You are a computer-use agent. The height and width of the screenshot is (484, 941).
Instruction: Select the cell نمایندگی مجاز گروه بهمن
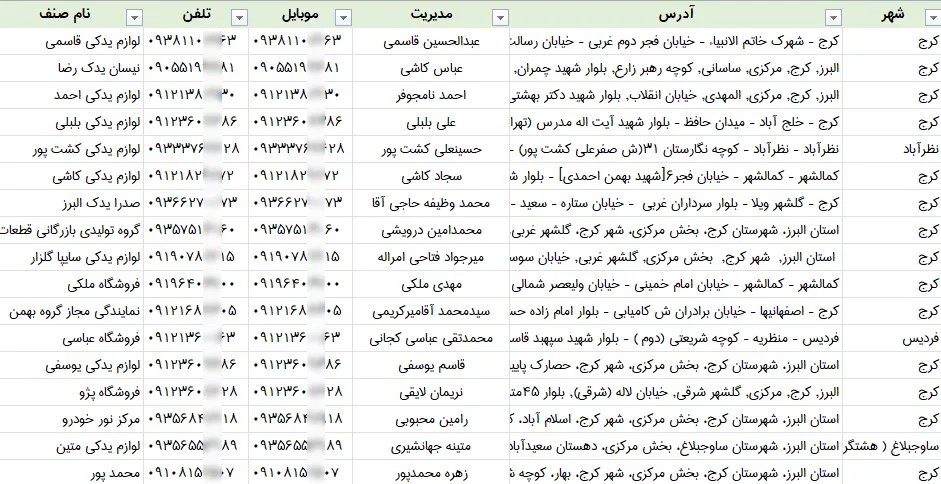tap(71, 312)
